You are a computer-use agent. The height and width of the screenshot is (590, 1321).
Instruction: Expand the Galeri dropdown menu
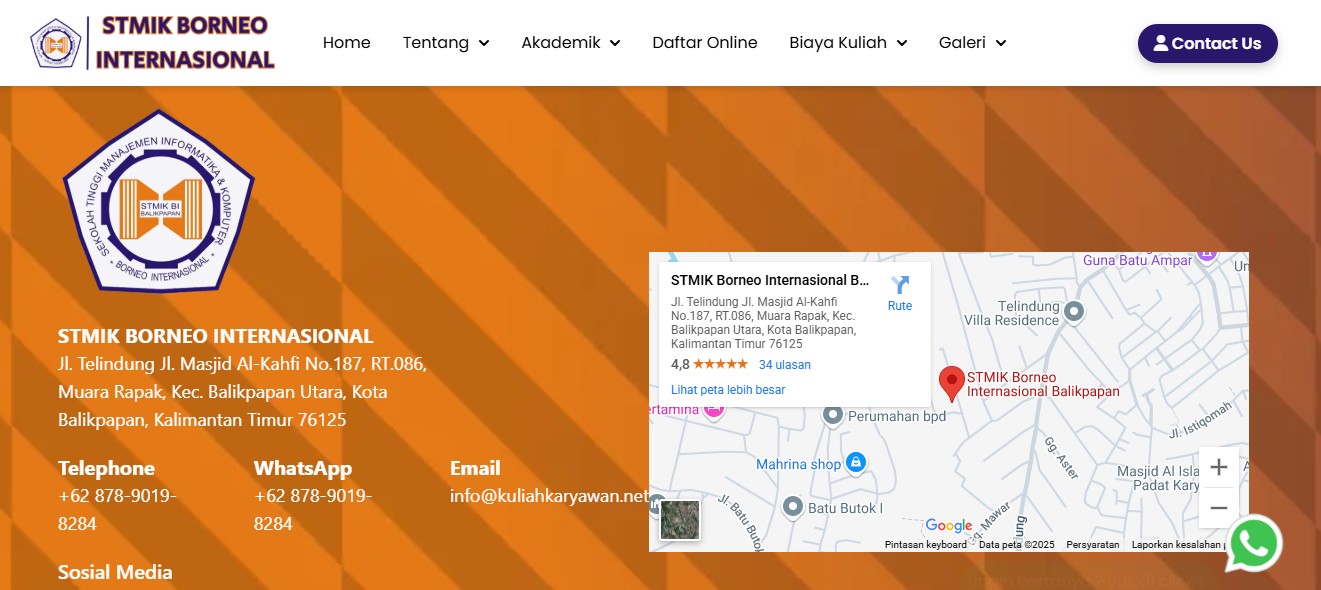[x=972, y=43]
